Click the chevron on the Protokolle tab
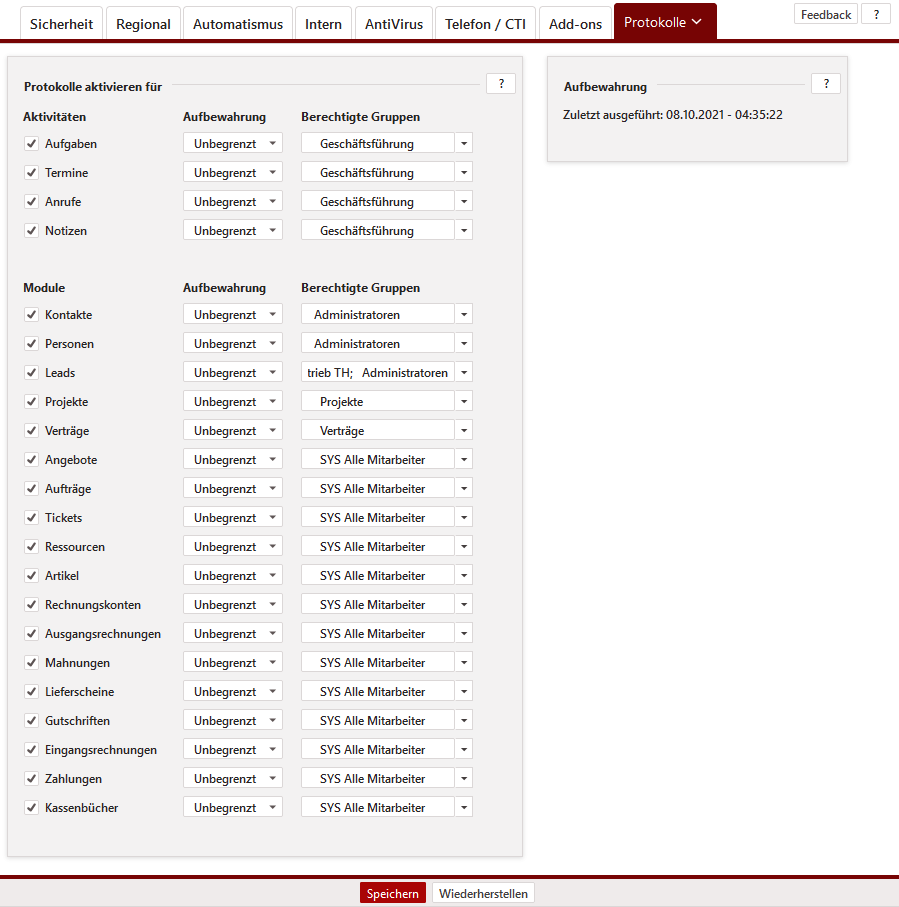899x907 pixels. (697, 22)
